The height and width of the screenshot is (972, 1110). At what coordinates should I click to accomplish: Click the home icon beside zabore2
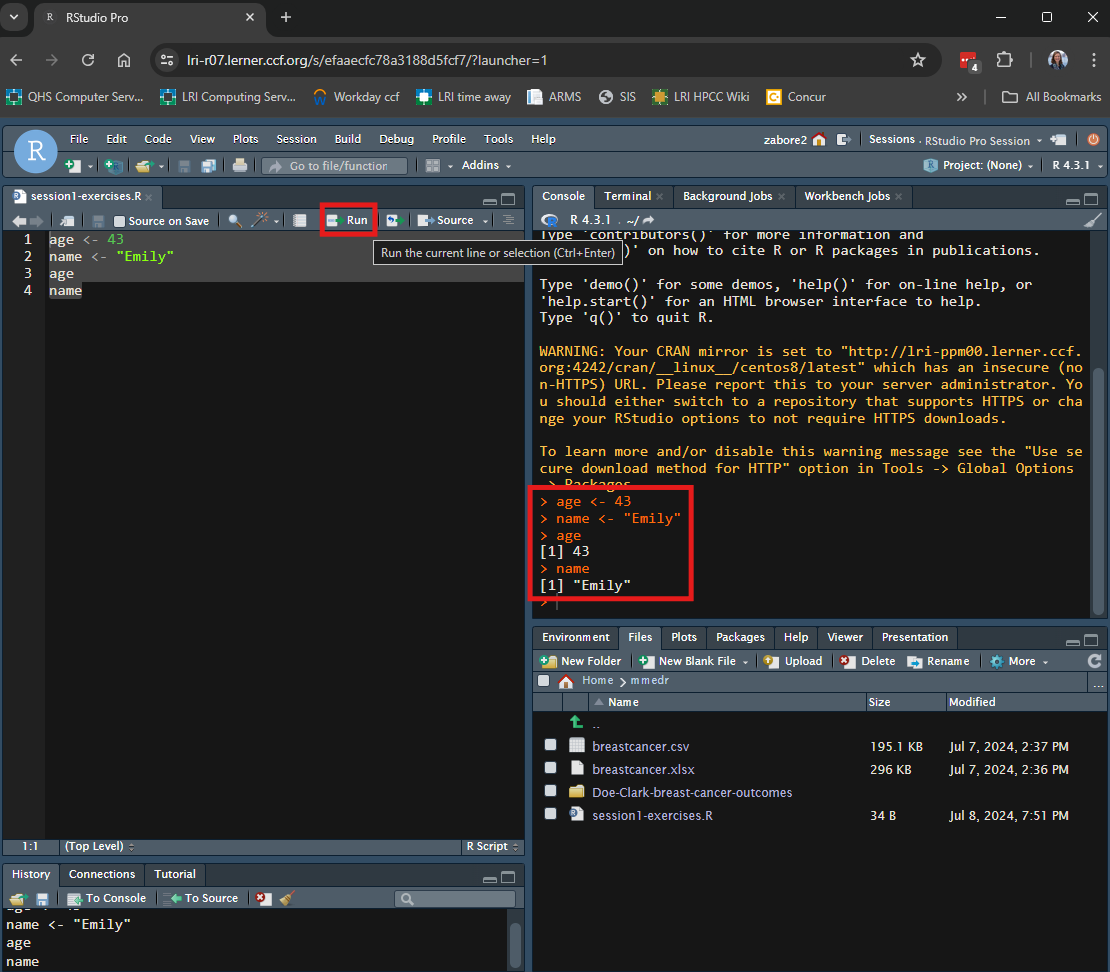[819, 139]
